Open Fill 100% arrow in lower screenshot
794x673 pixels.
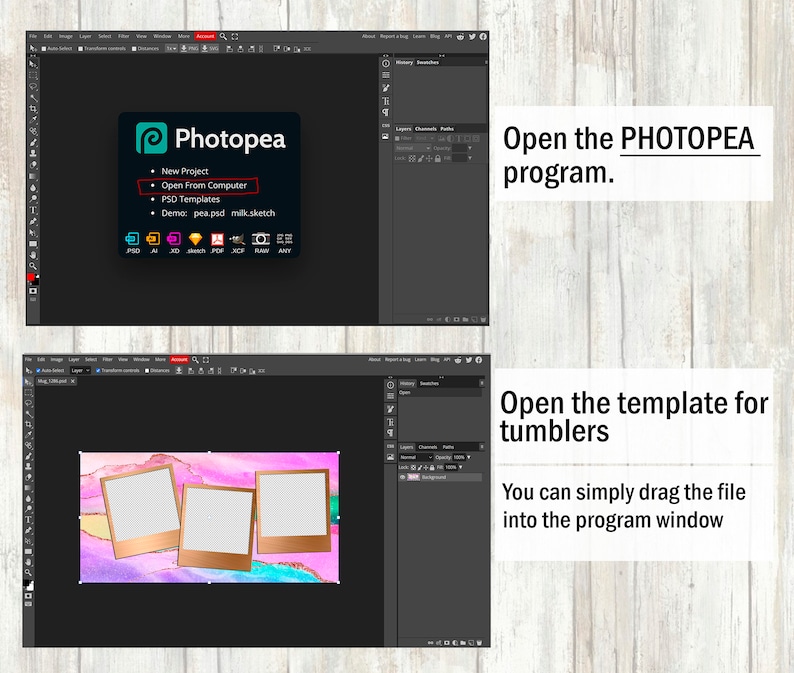(461, 467)
